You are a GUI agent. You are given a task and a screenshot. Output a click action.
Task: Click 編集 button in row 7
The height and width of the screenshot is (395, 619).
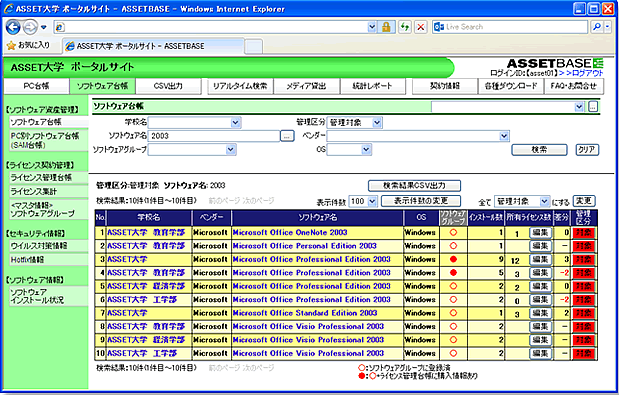tap(540, 313)
